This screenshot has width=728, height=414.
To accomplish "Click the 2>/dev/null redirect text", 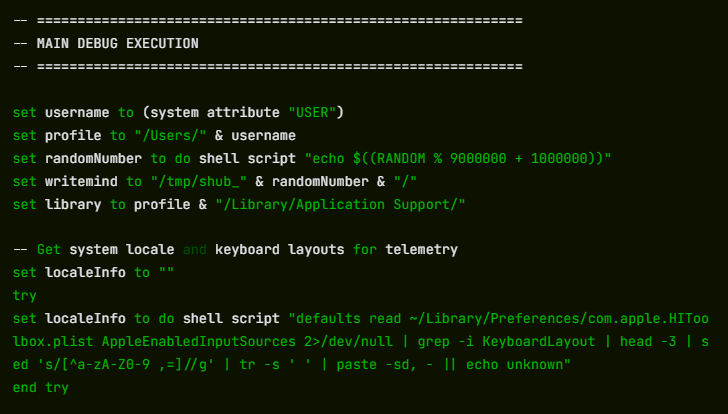I will tap(336, 342).
